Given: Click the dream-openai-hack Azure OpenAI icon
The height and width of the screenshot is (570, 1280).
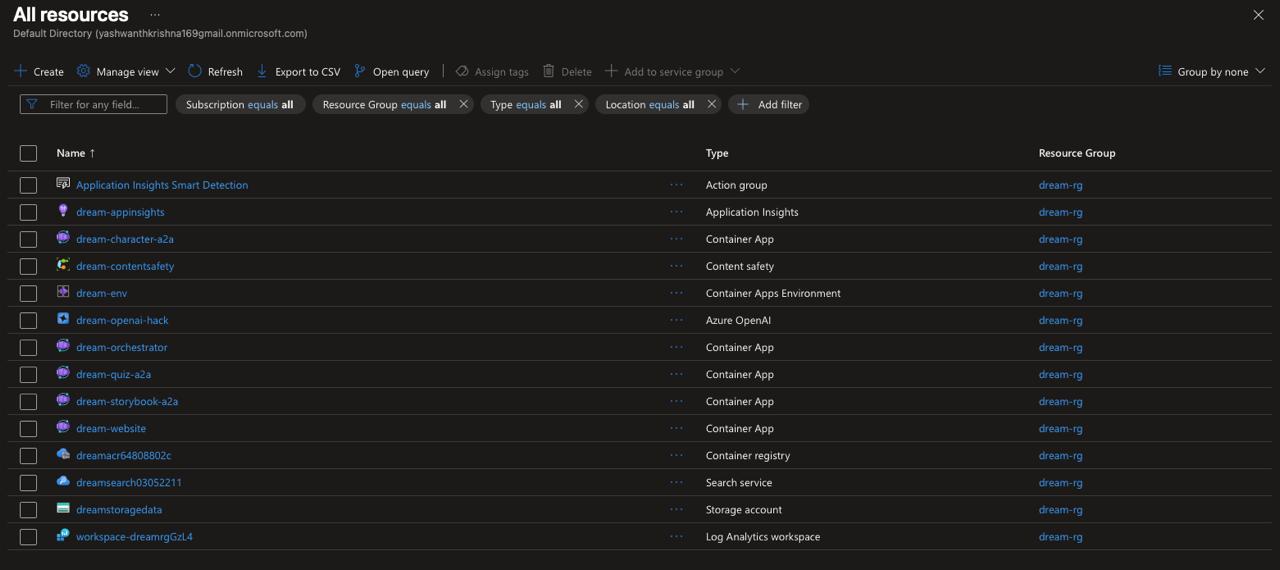Looking at the screenshot, I should coord(63,319).
